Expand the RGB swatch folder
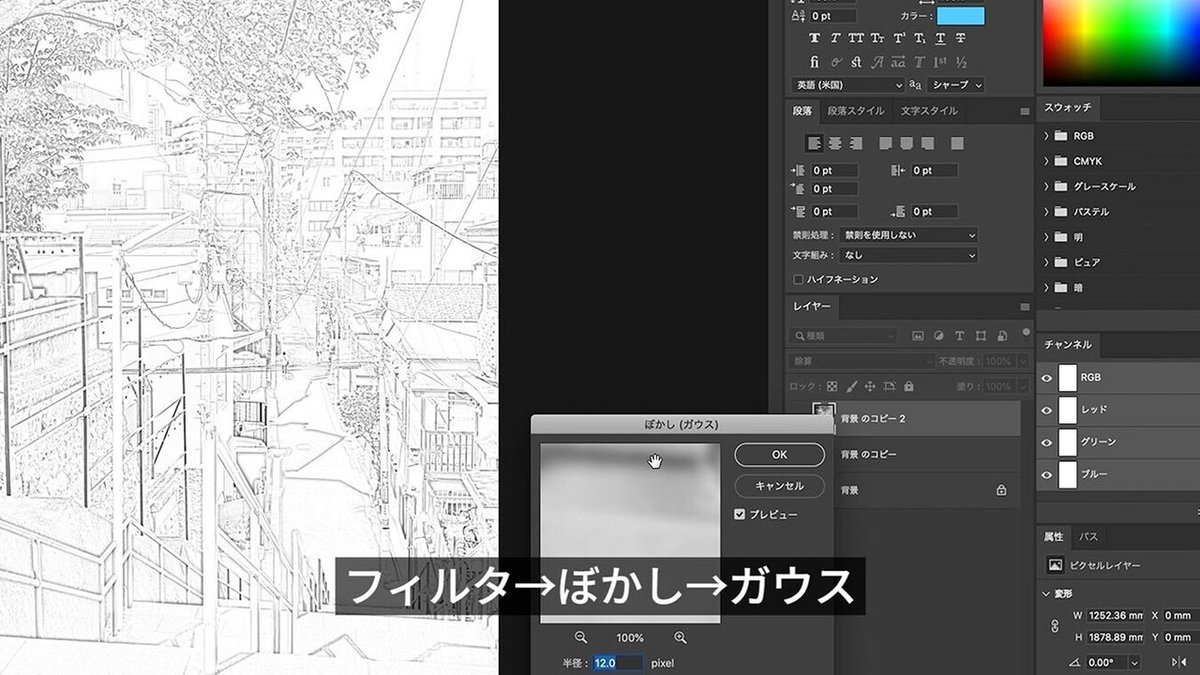 tap(1046, 135)
